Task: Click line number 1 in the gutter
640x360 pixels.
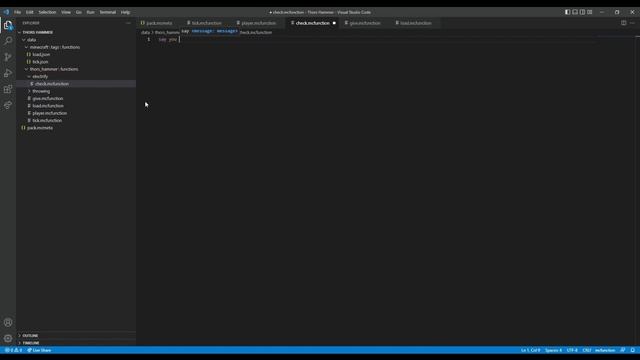Action: click(x=149, y=40)
